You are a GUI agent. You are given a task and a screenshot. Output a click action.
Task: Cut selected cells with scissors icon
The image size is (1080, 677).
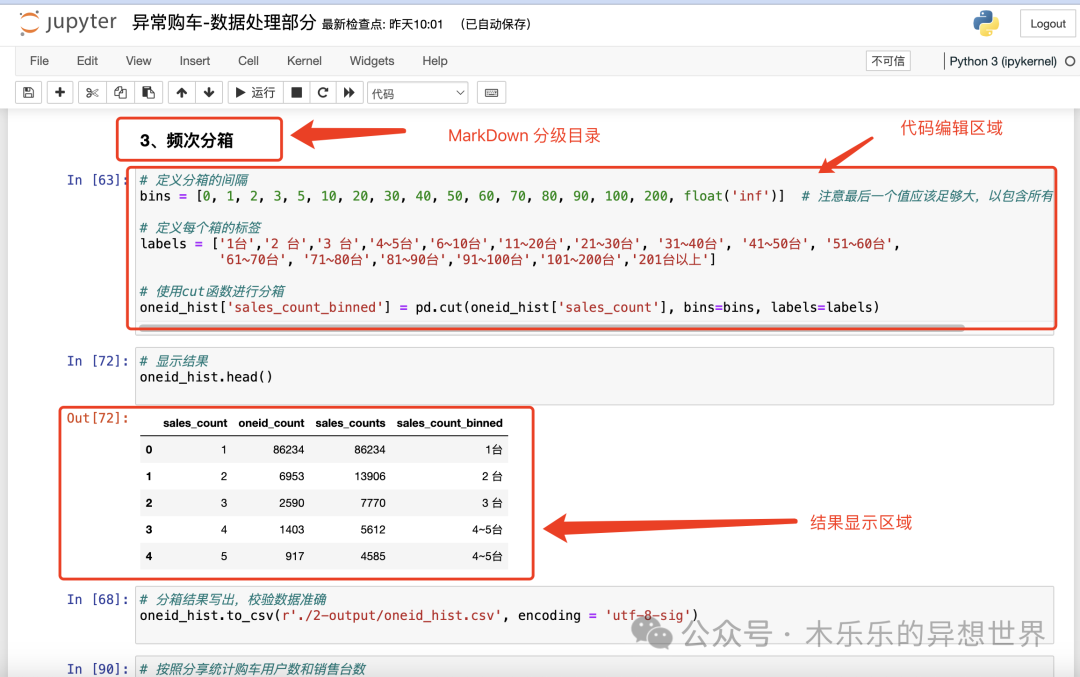tap(92, 92)
